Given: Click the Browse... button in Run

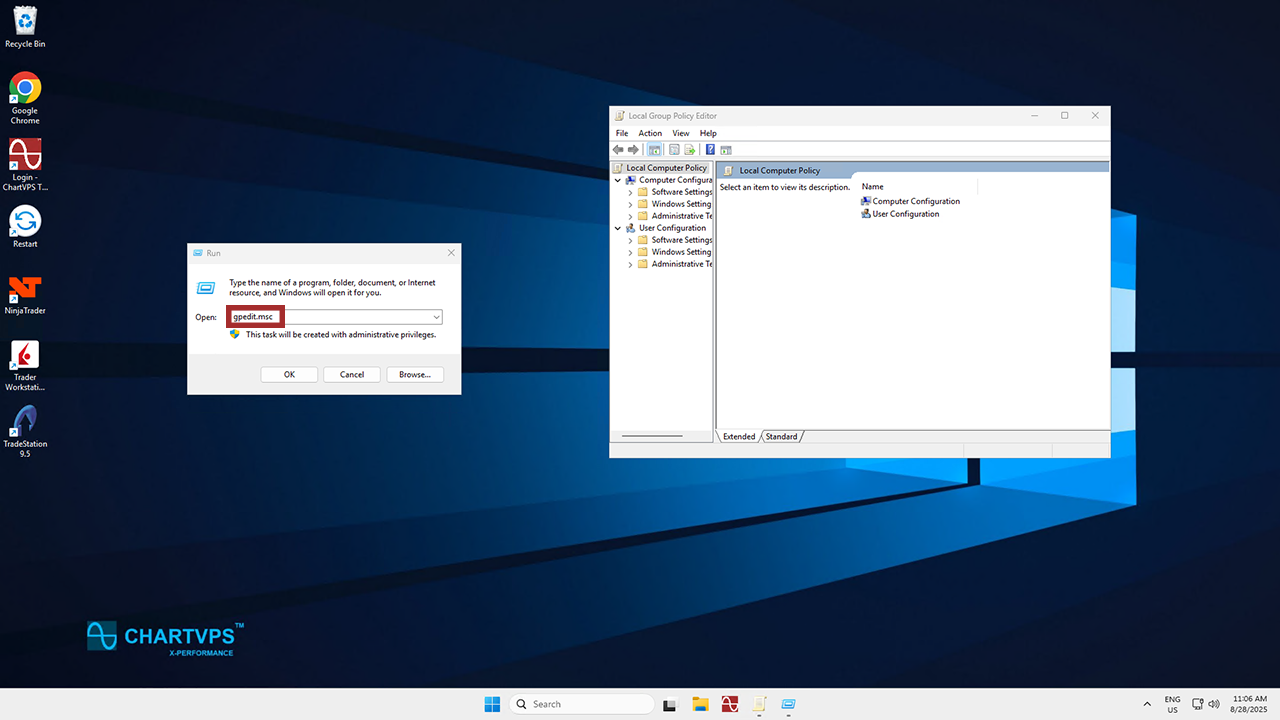Looking at the screenshot, I should (414, 374).
